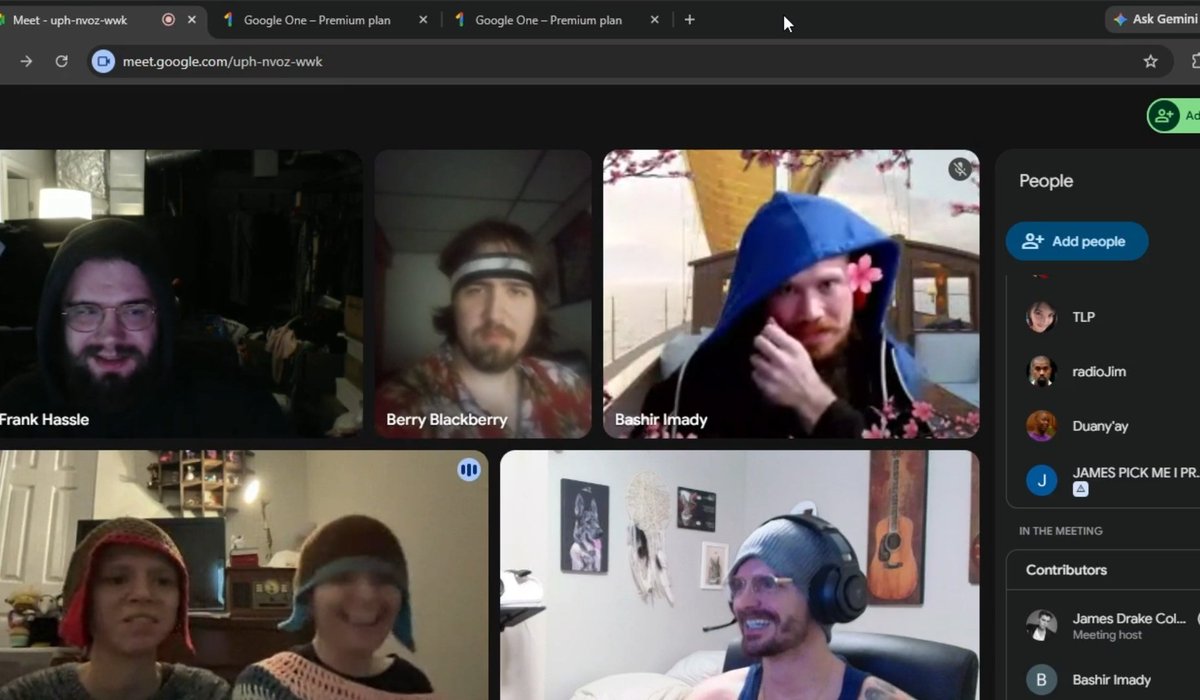Image resolution: width=1200 pixels, height=700 pixels.
Task: Click the Frank Hassle name label
Action: pyautogui.click(x=44, y=420)
